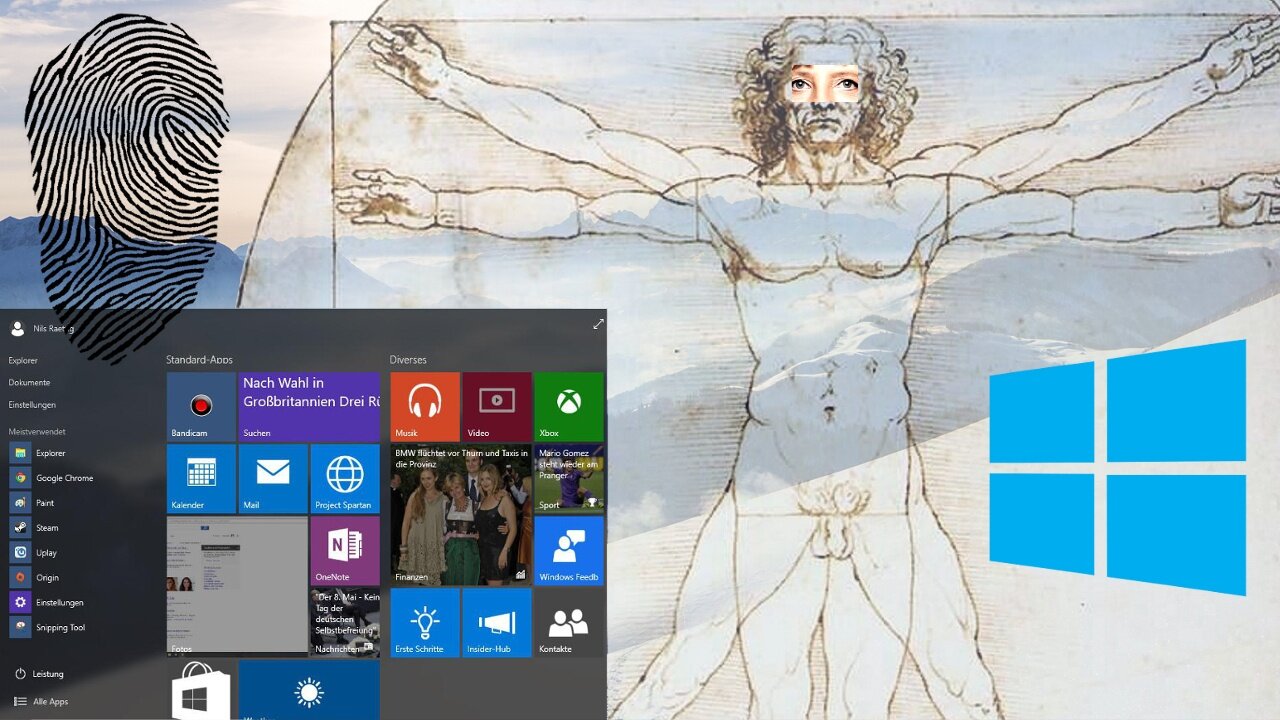Open the Fotos screenshot thumbnail tile
Screen dimensions: 1280x720
(237, 586)
